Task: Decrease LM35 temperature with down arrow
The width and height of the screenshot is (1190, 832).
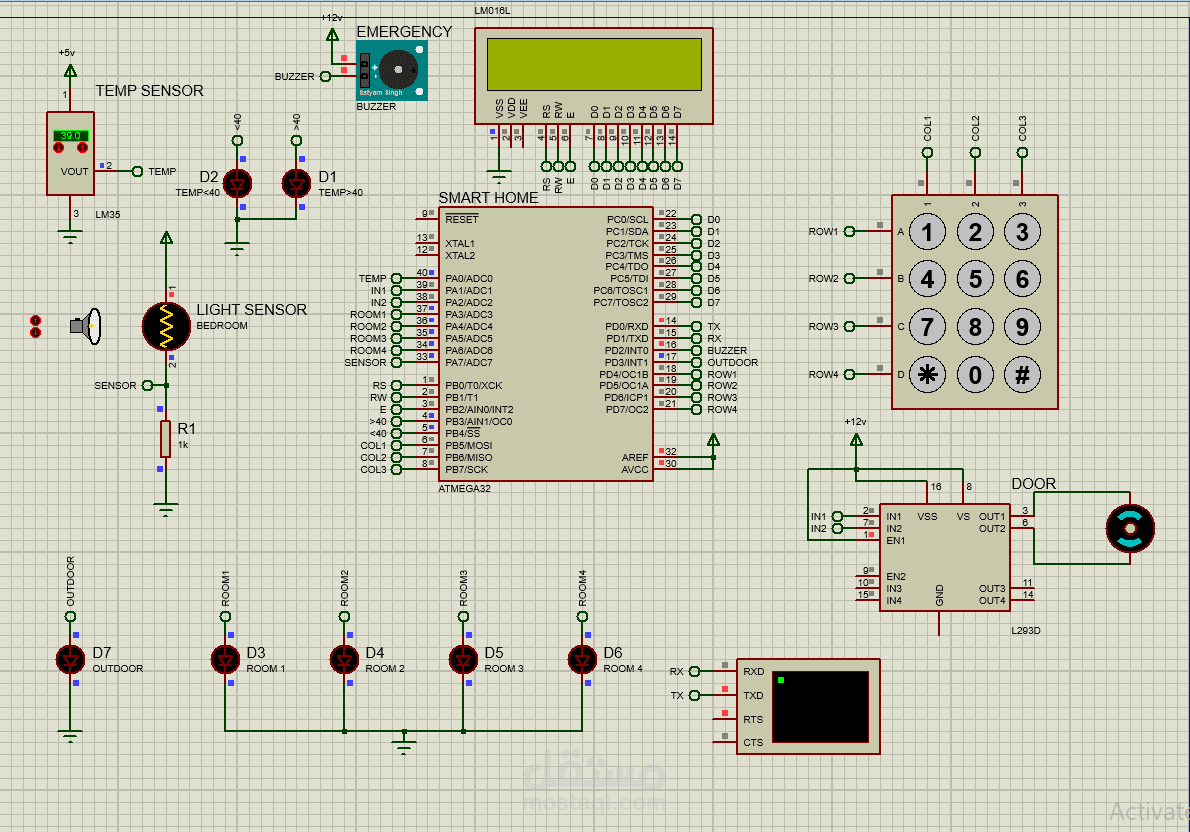Action: pos(58,147)
